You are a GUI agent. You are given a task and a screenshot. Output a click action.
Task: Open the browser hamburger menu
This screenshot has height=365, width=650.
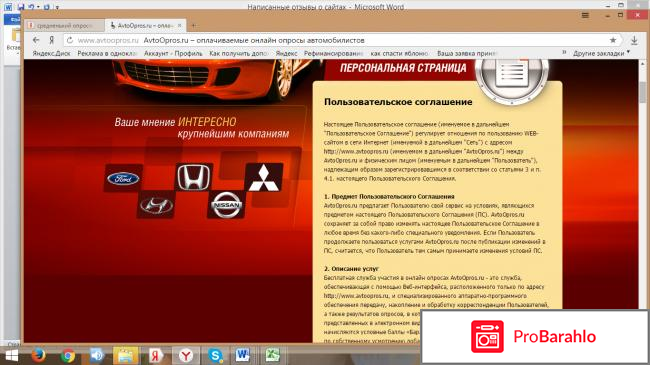[585, 15]
